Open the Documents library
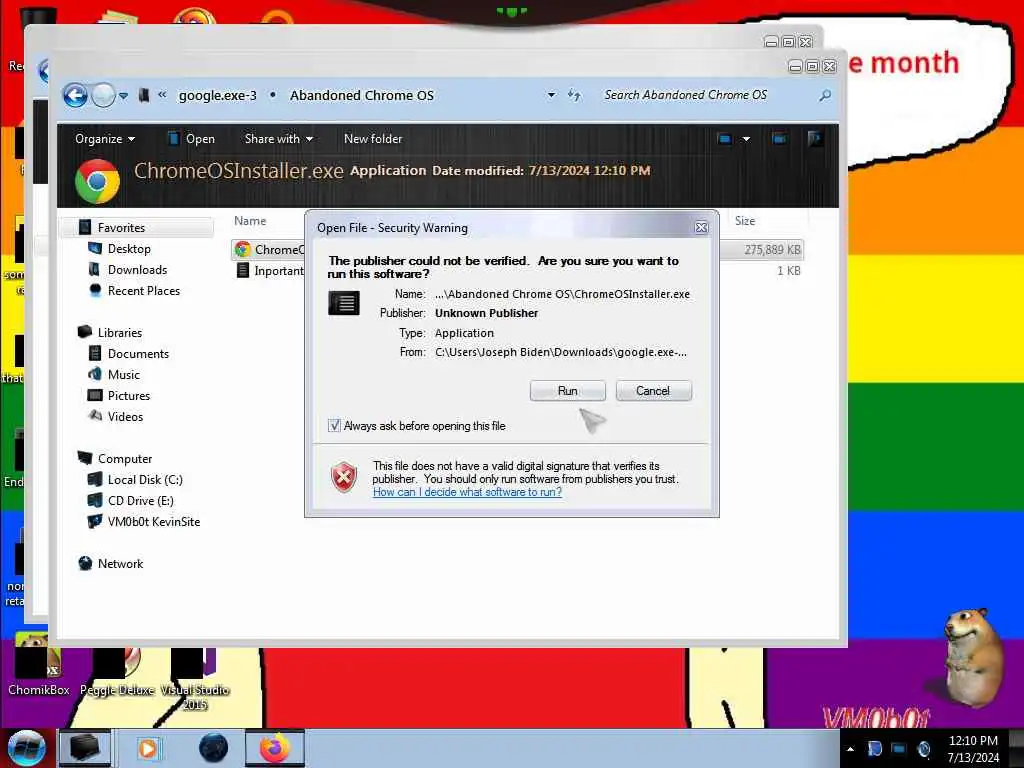The image size is (1024, 768). [138, 353]
